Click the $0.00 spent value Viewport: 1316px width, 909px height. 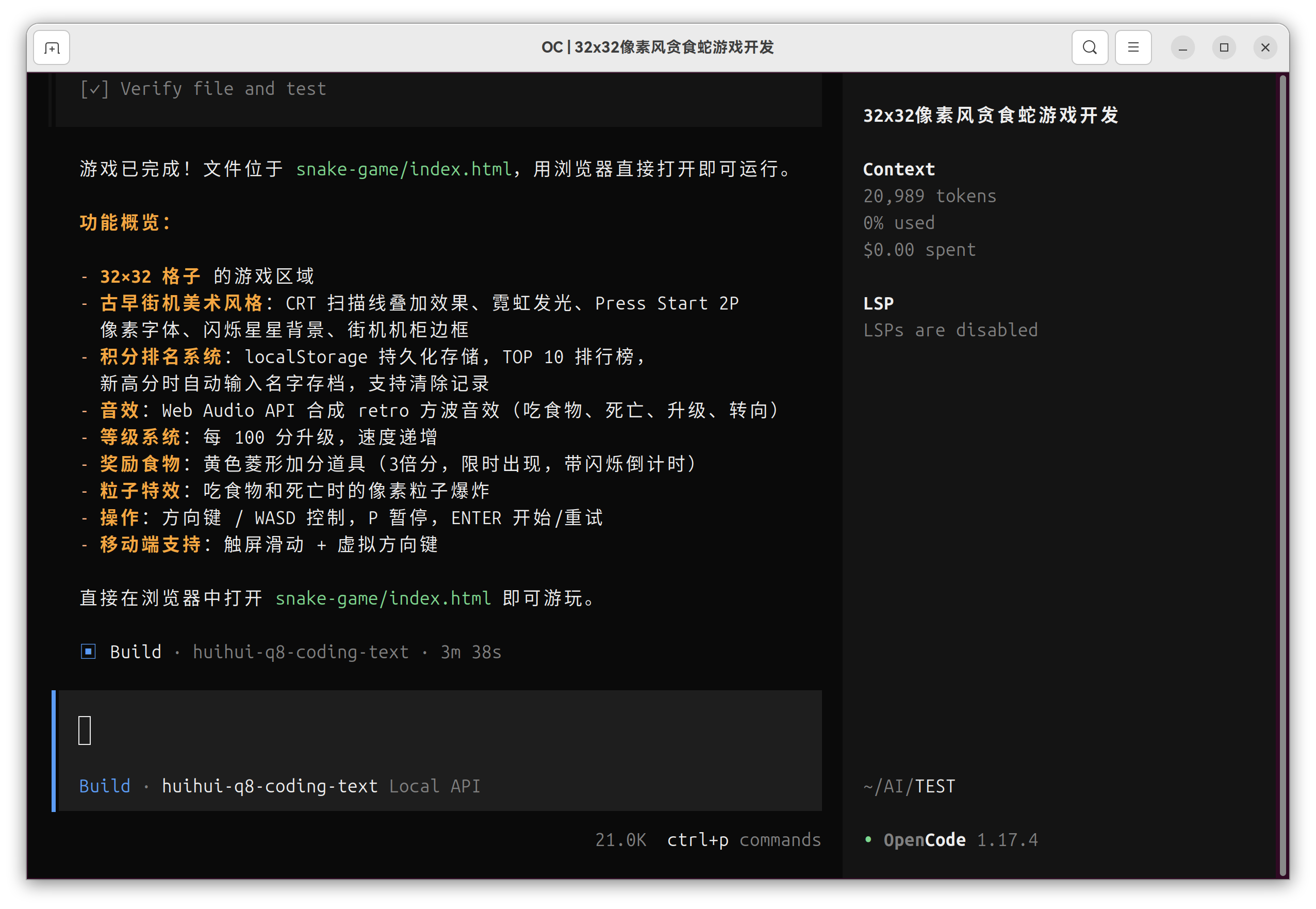[x=919, y=250]
